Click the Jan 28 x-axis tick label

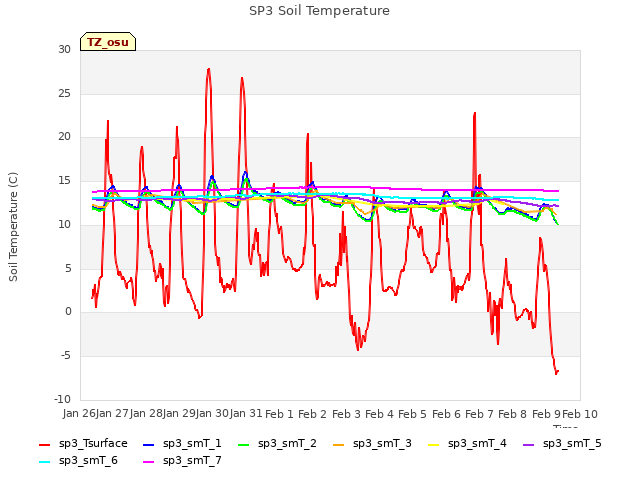tap(146, 413)
